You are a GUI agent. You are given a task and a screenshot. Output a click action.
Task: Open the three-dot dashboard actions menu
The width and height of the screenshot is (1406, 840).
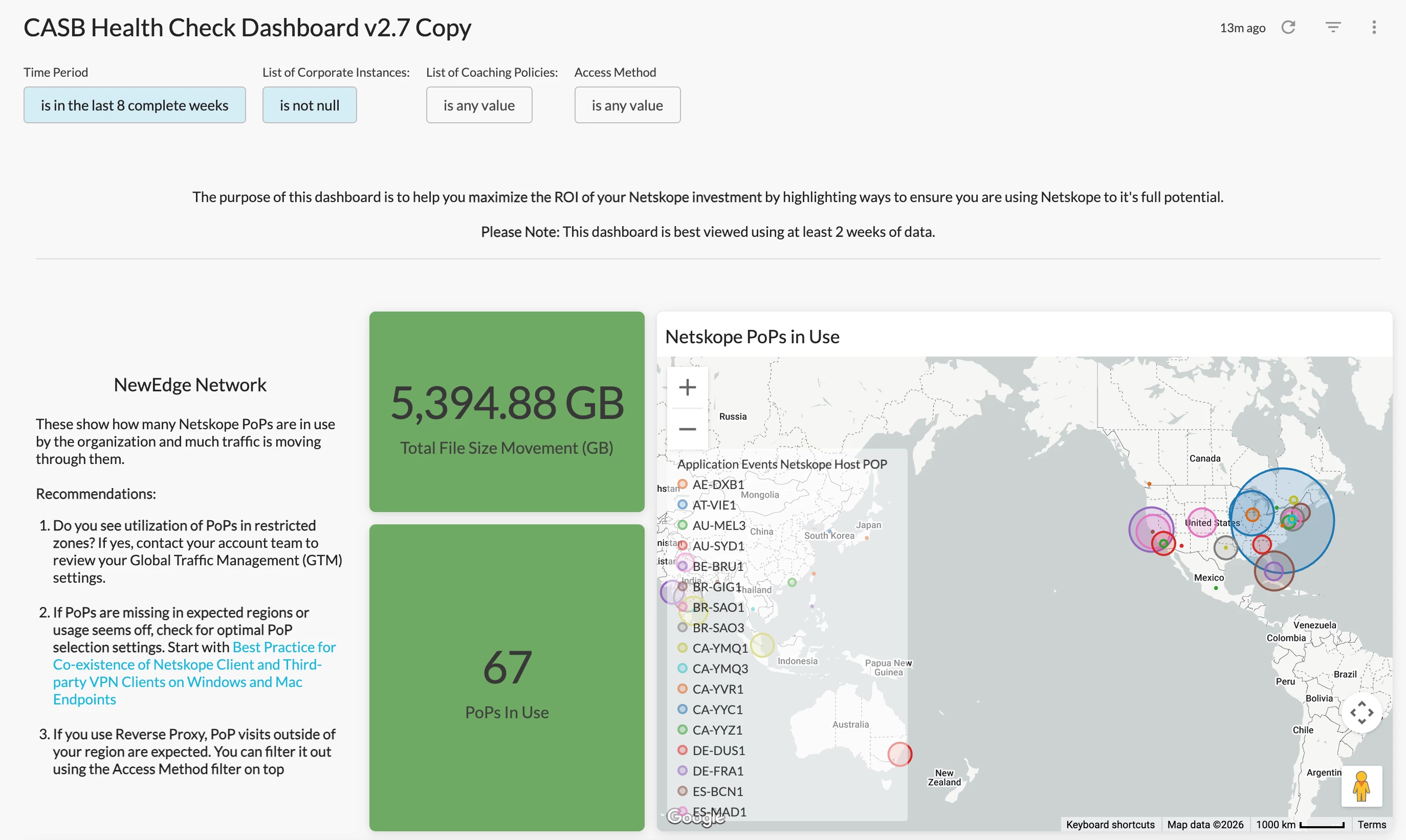click(x=1374, y=27)
